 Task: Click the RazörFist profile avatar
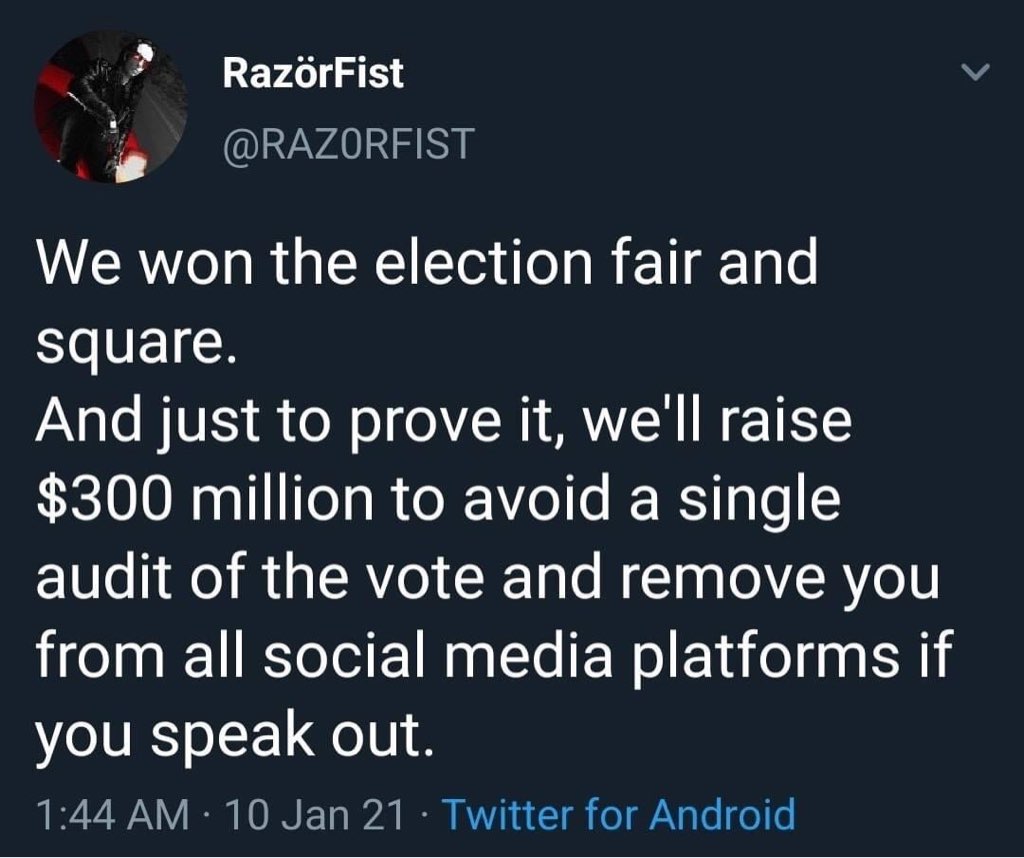click(110, 106)
